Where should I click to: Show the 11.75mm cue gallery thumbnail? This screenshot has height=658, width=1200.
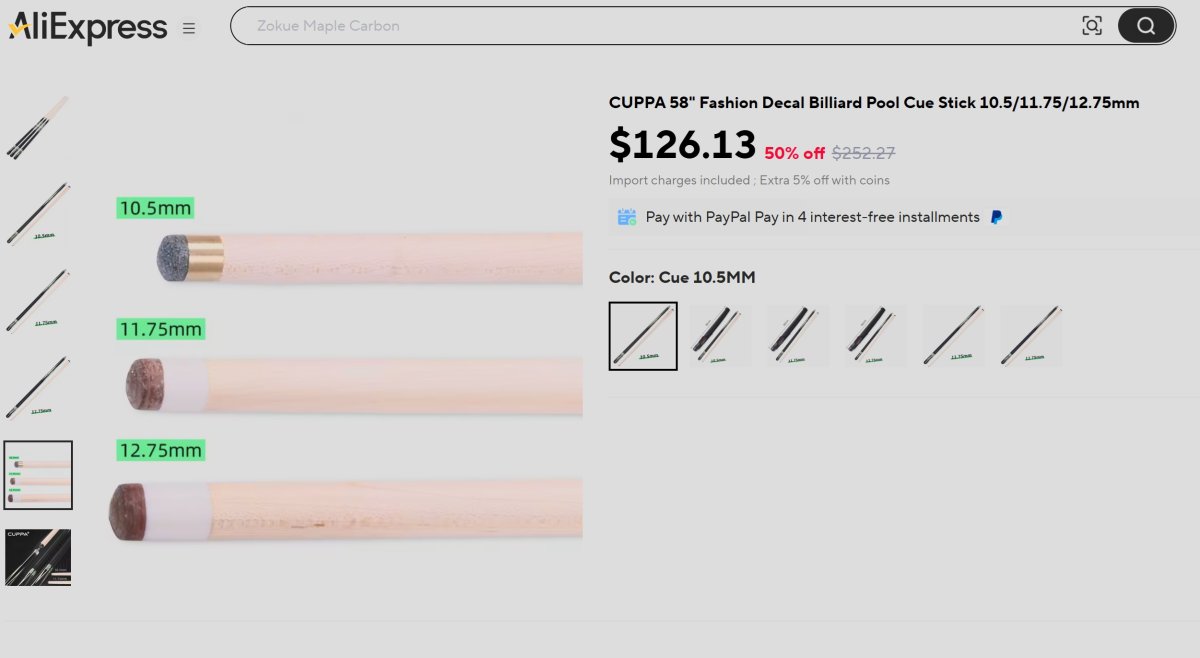click(38, 300)
